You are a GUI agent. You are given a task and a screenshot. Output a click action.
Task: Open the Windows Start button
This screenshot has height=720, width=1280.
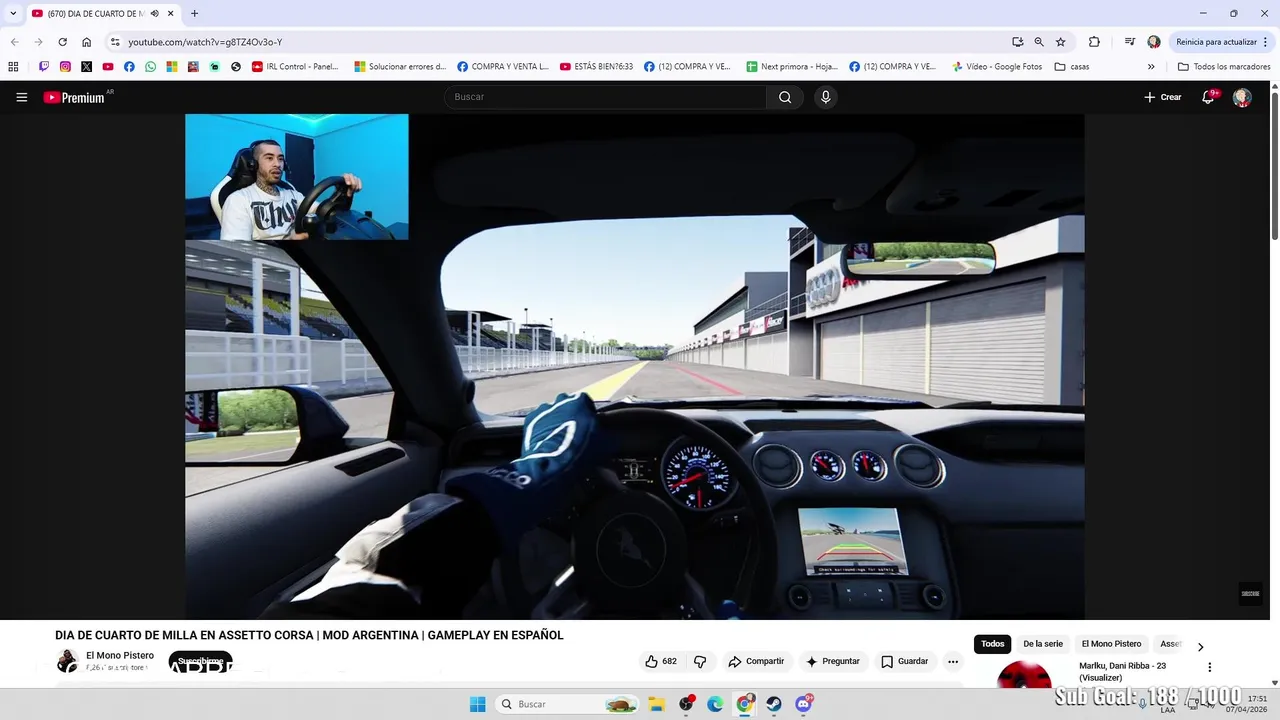tap(478, 704)
